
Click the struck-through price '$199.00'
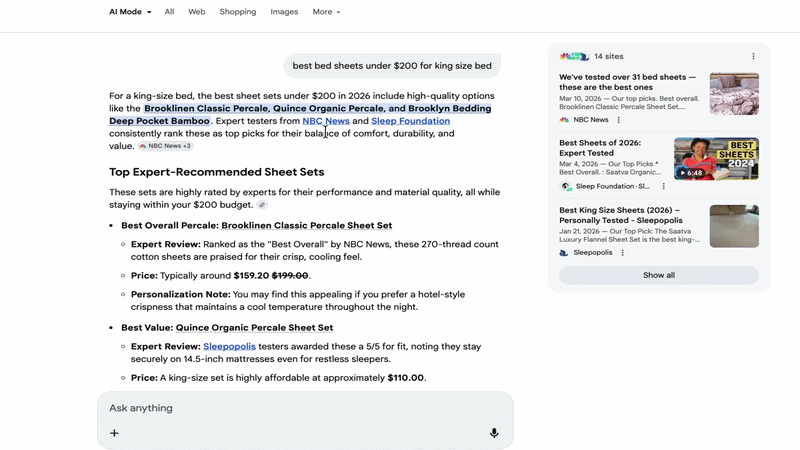coord(290,276)
